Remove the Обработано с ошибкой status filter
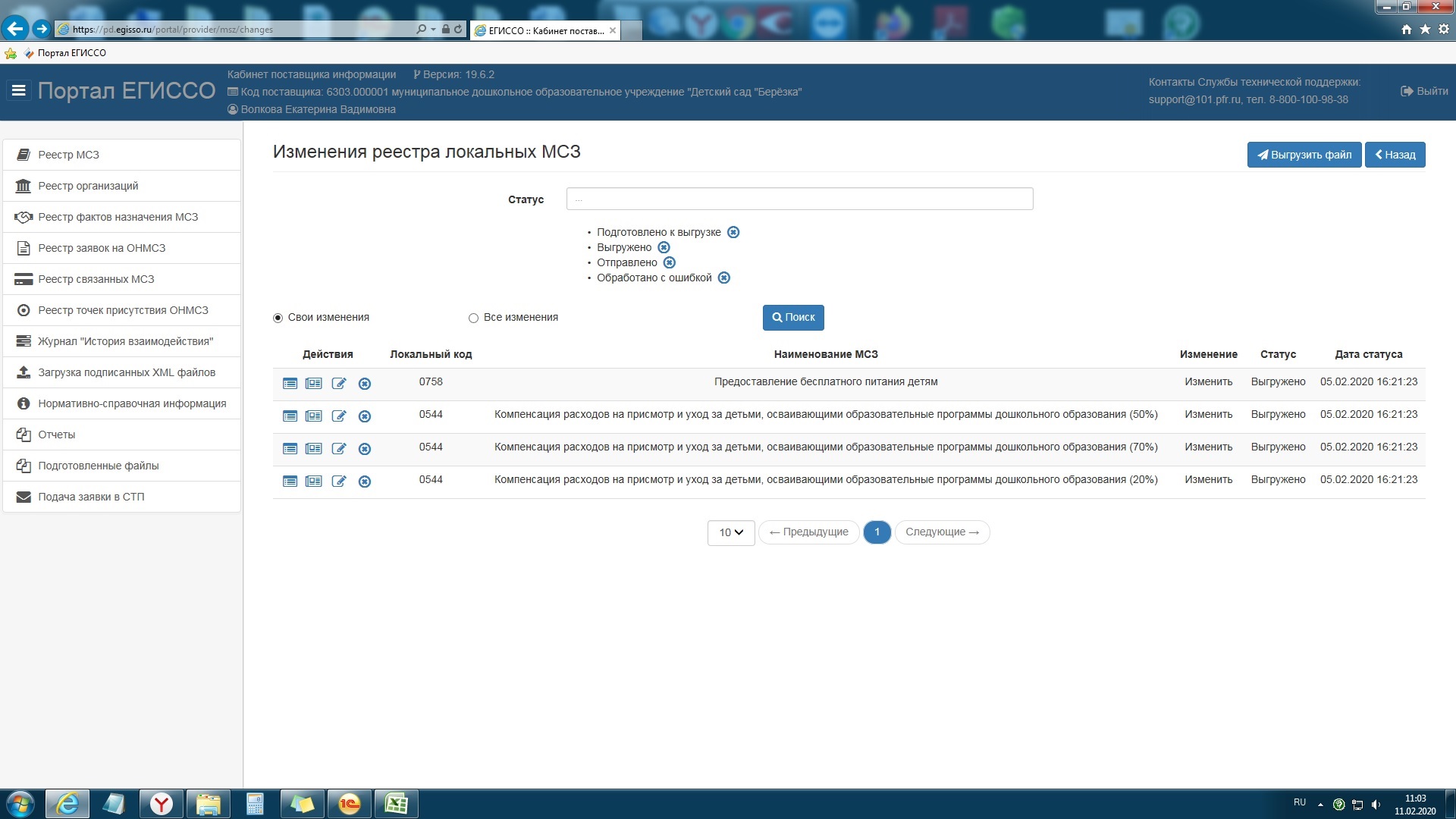This screenshot has width=1456, height=819. [724, 278]
